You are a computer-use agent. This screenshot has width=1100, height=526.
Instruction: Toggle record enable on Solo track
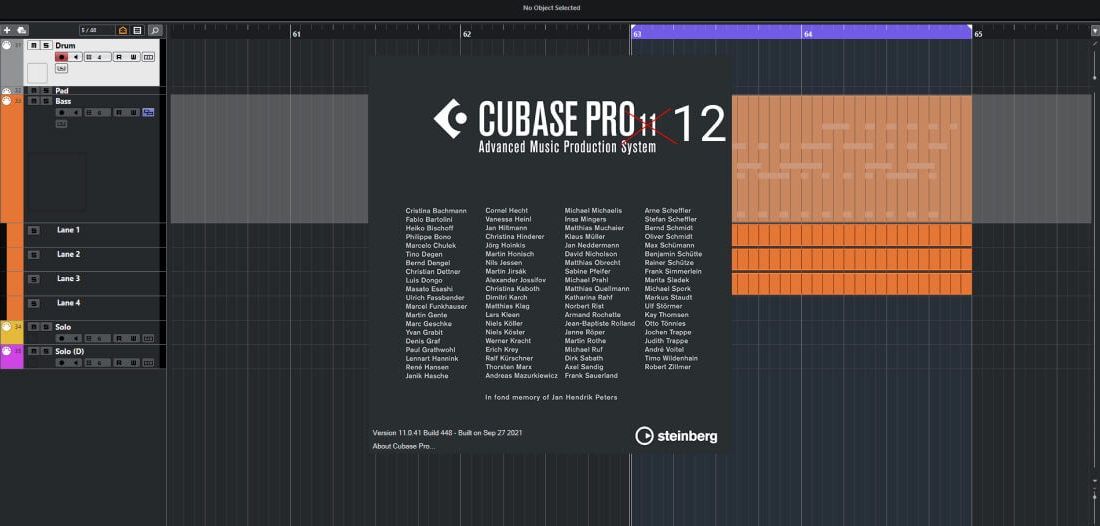click(62, 339)
